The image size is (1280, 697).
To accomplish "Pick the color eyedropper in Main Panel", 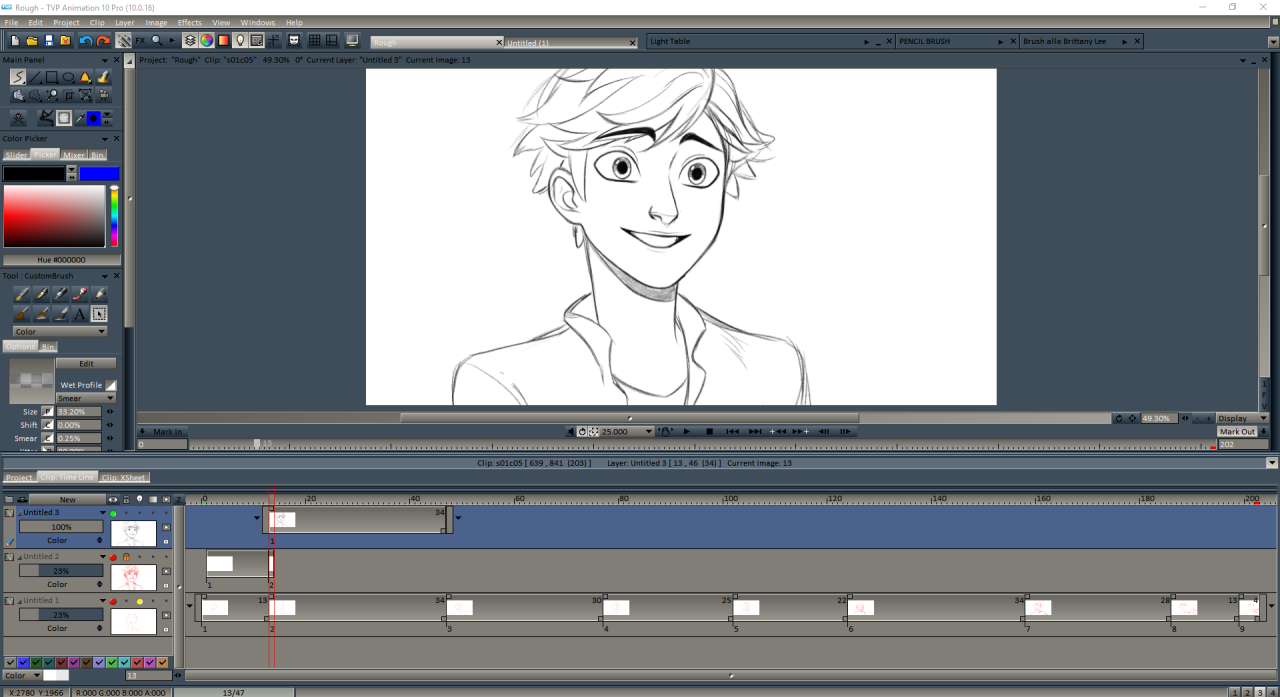I will point(80,118).
